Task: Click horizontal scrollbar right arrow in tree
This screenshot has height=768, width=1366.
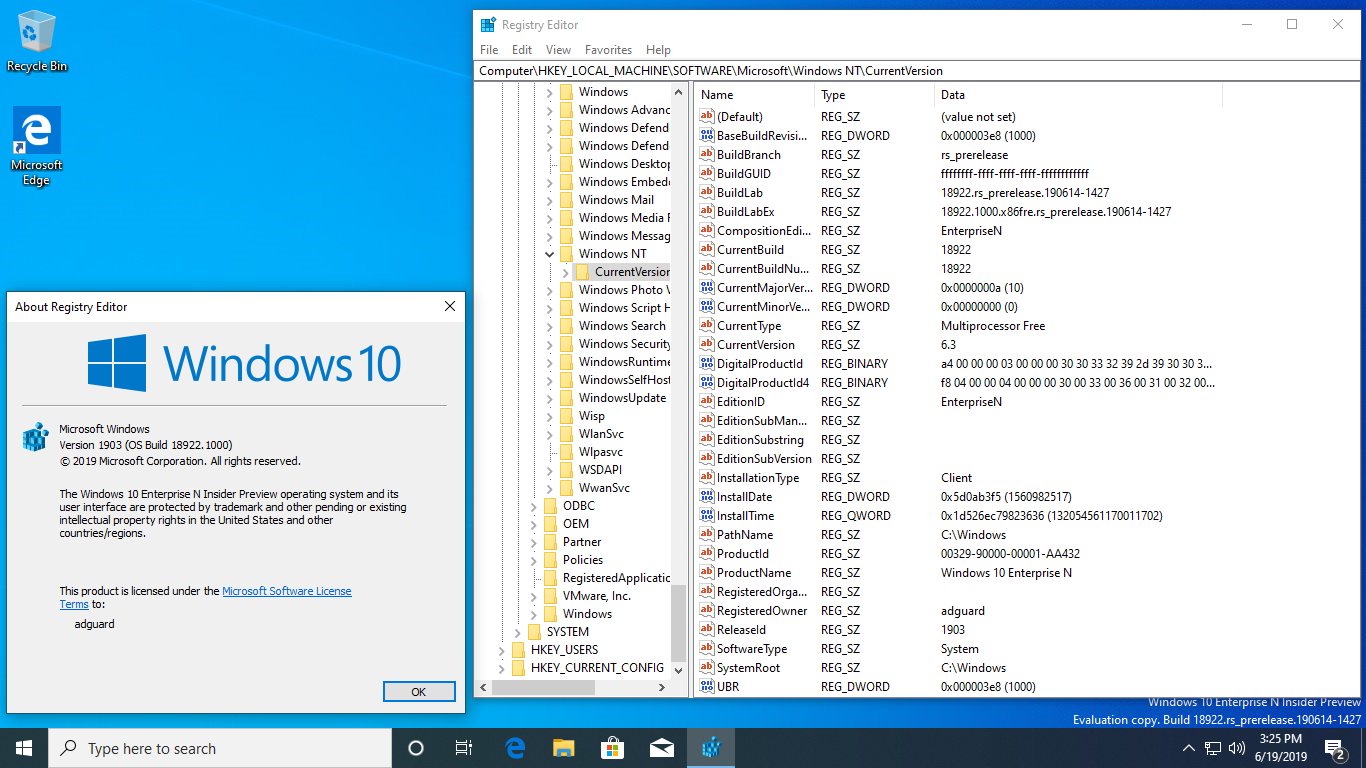Action: [662, 688]
